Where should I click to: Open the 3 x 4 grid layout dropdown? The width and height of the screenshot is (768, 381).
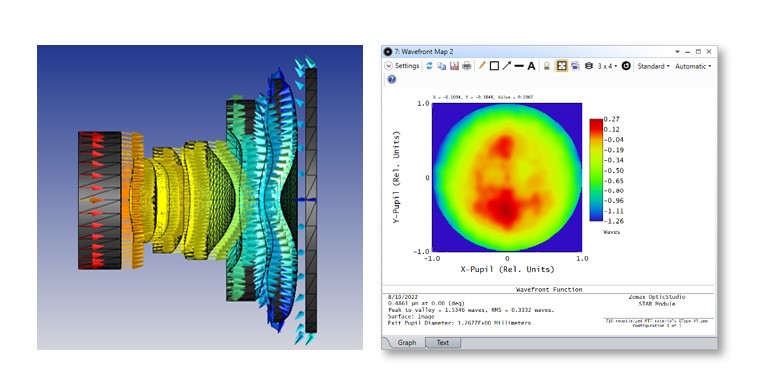coord(607,66)
